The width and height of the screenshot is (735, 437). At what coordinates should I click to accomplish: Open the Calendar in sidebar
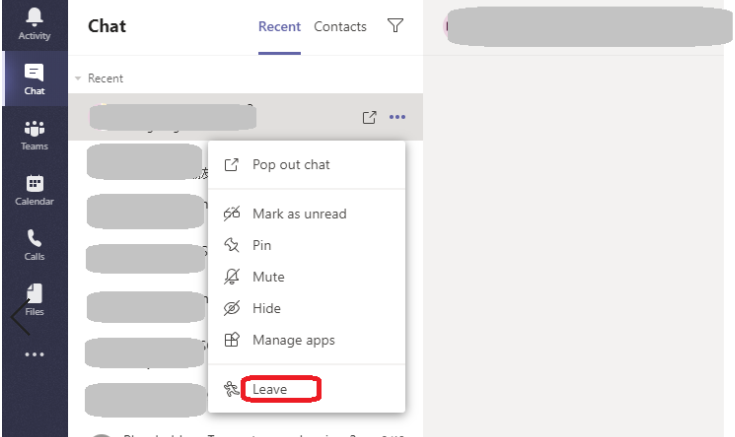coord(34,190)
